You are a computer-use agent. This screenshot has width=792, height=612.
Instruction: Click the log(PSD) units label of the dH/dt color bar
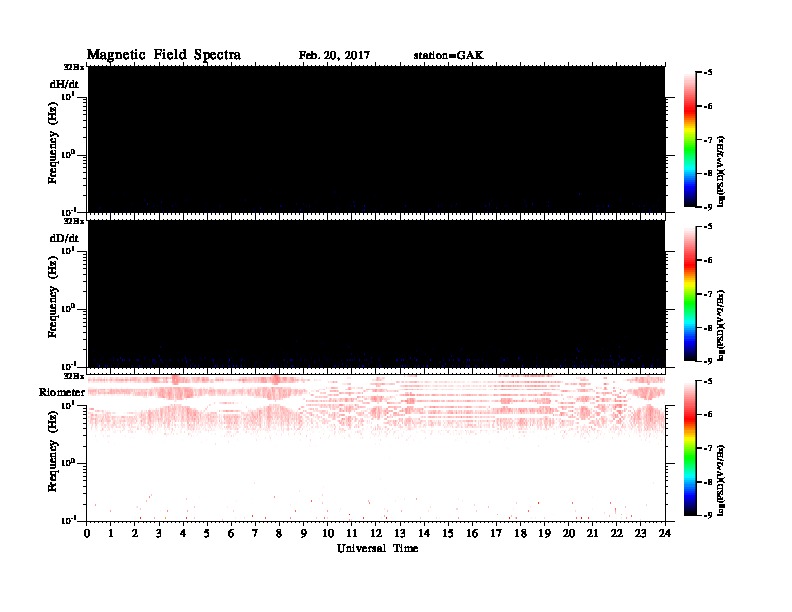pos(722,171)
